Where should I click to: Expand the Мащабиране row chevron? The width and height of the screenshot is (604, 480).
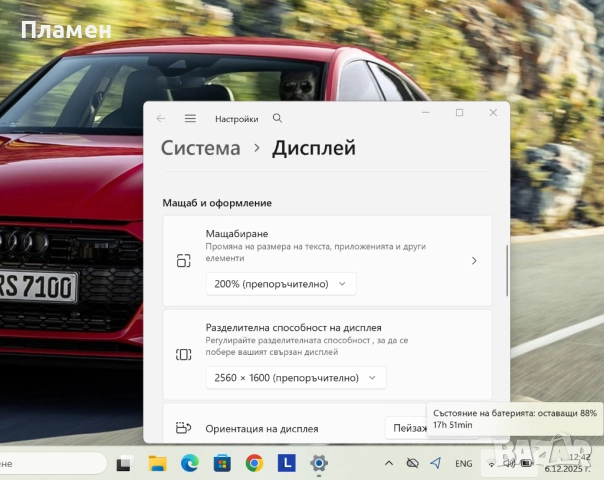click(473, 261)
